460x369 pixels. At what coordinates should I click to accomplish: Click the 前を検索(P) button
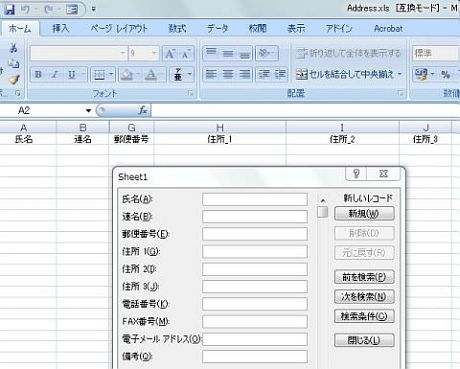(x=364, y=277)
